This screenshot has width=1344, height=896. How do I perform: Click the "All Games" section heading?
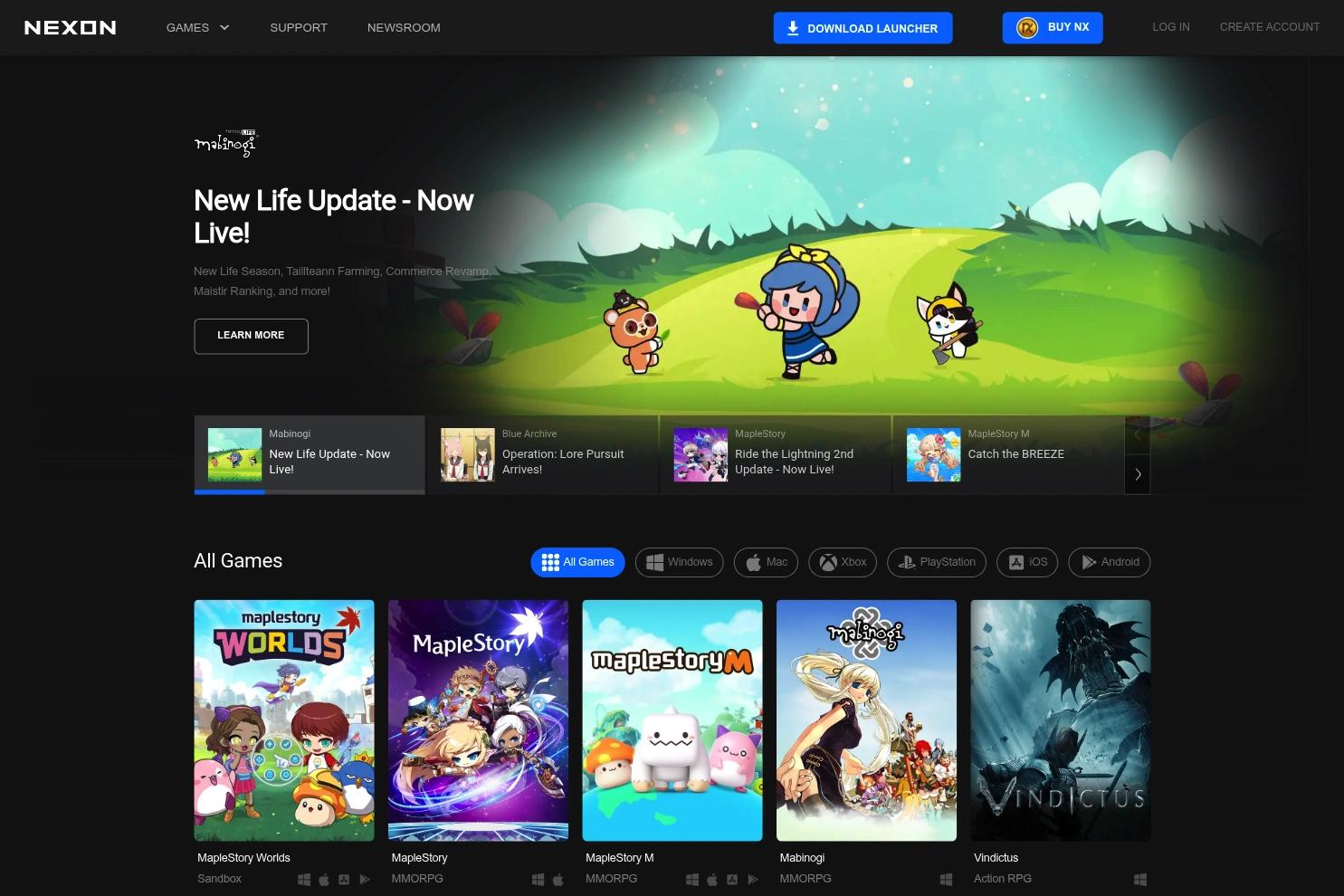[238, 561]
